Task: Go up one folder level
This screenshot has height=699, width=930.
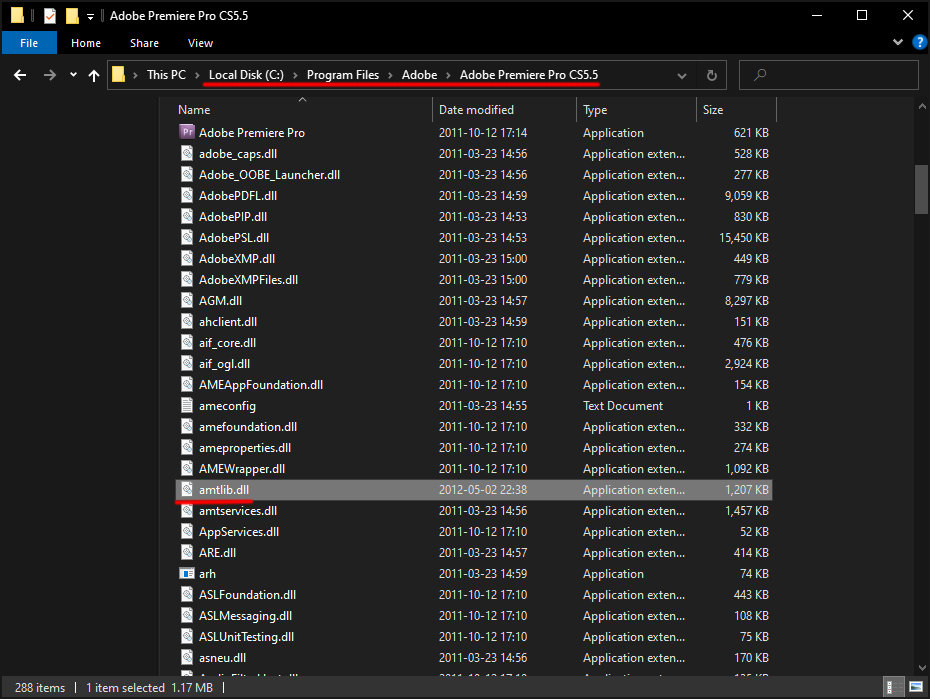Action: pos(94,75)
